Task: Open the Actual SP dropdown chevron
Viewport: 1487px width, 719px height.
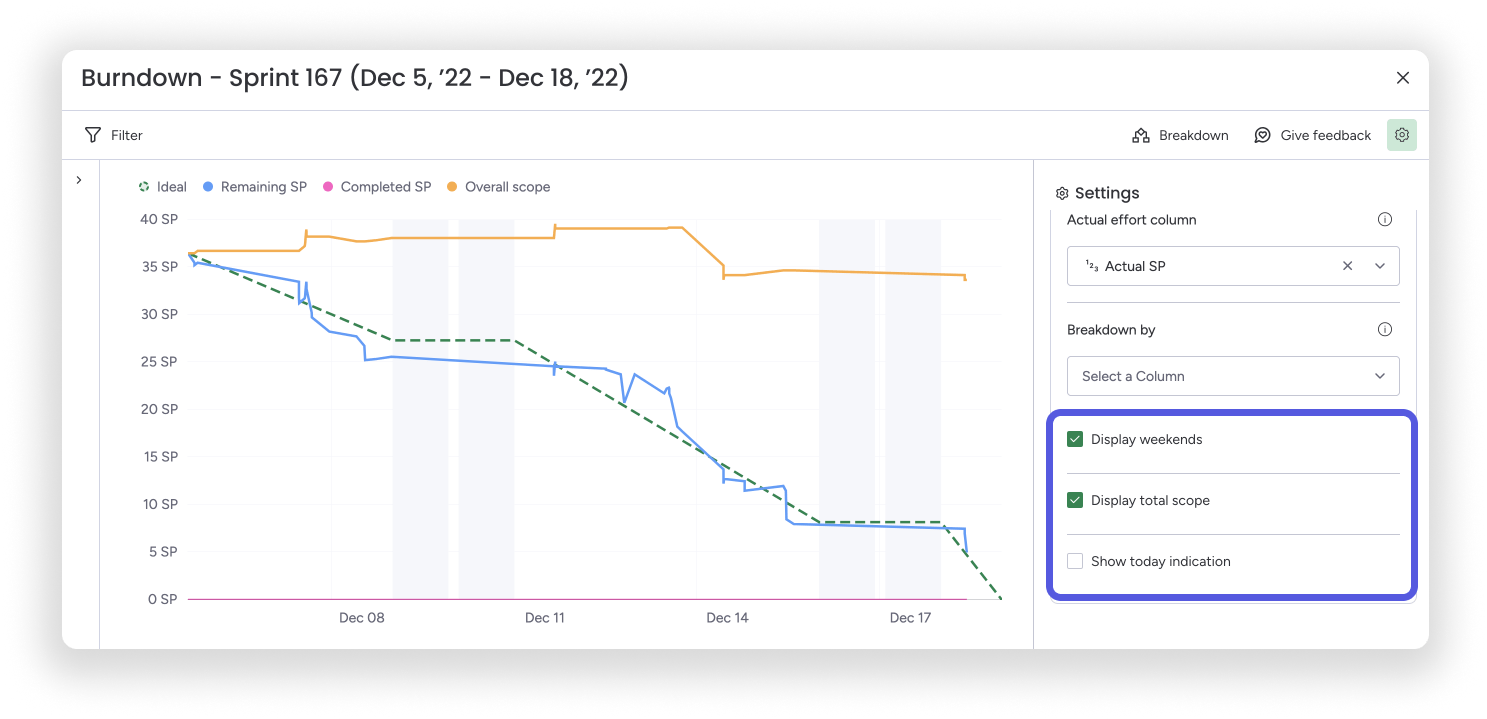Action: click(x=1380, y=266)
